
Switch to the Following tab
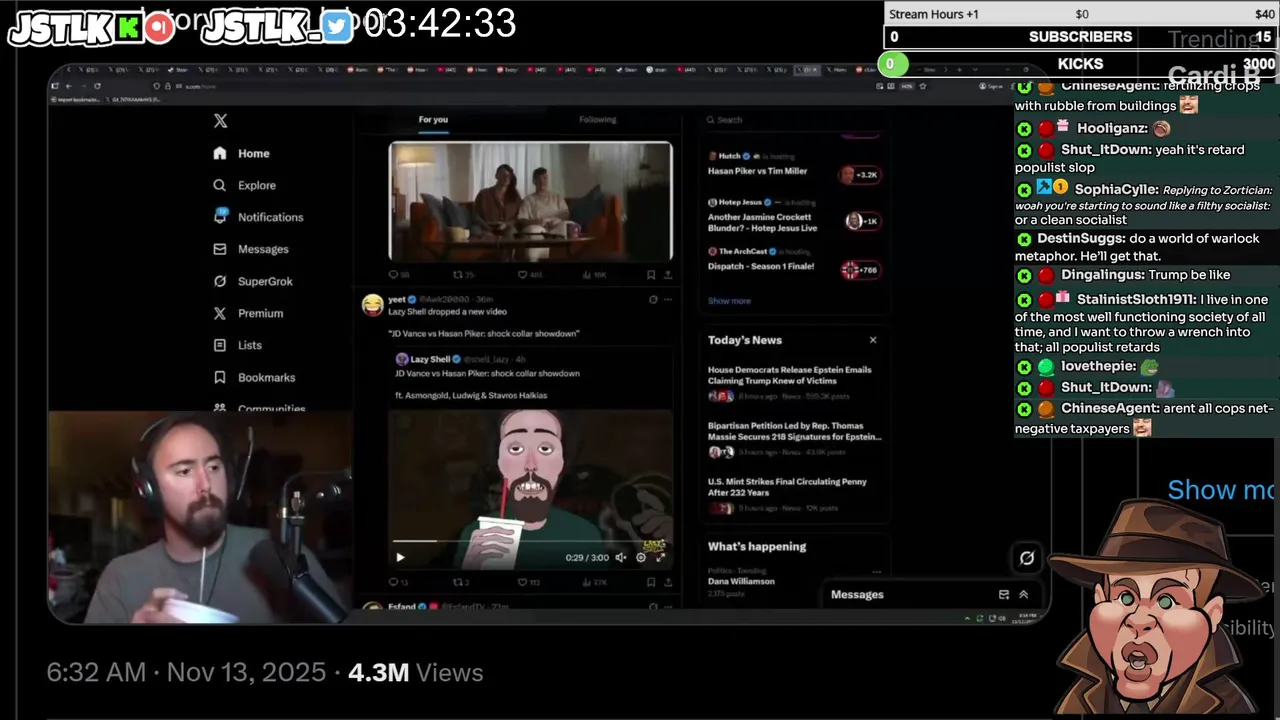(597, 119)
